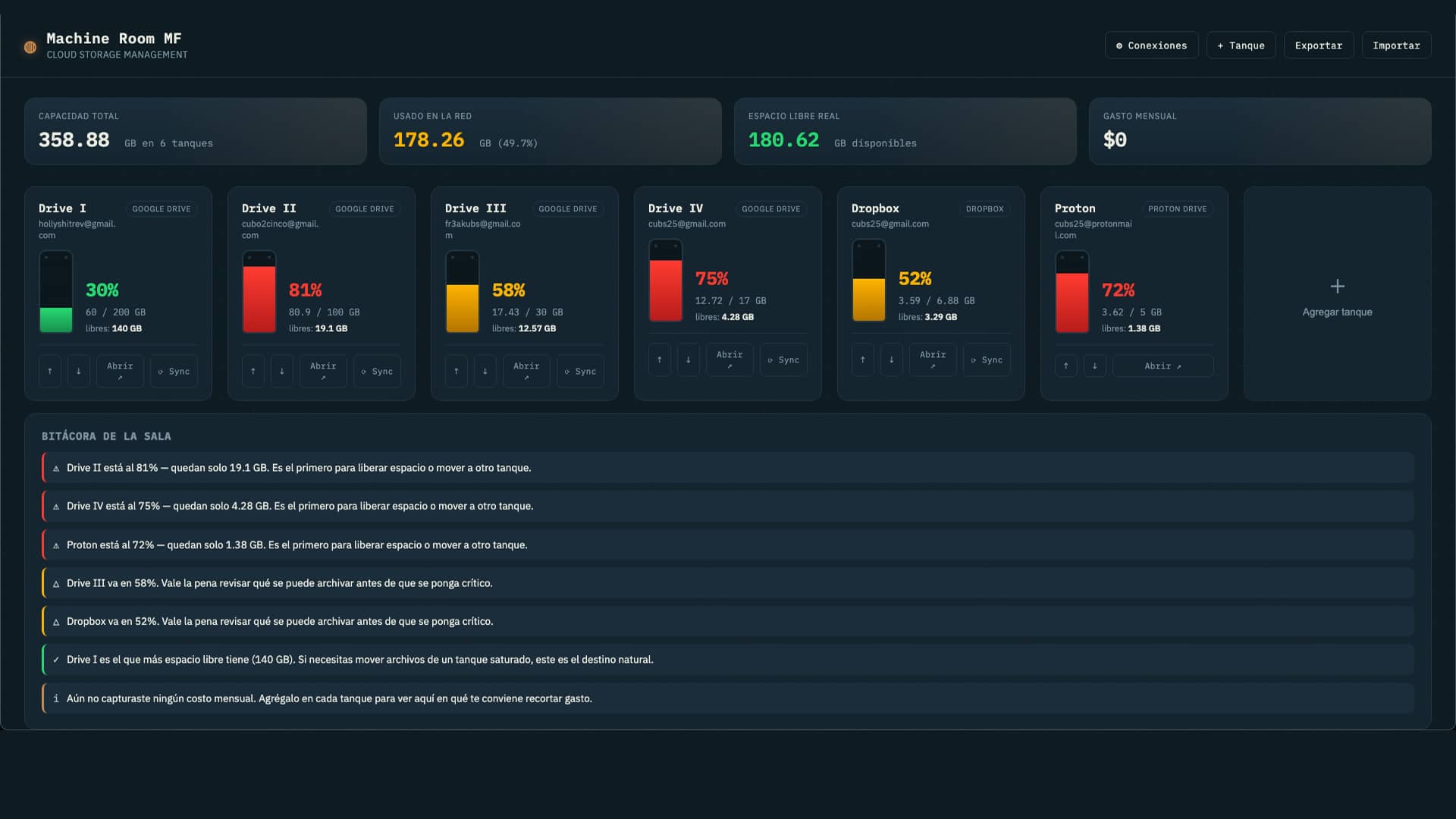Add a new tank with + Tanque
Image resolution: width=1456 pixels, height=819 pixels.
tap(1241, 45)
